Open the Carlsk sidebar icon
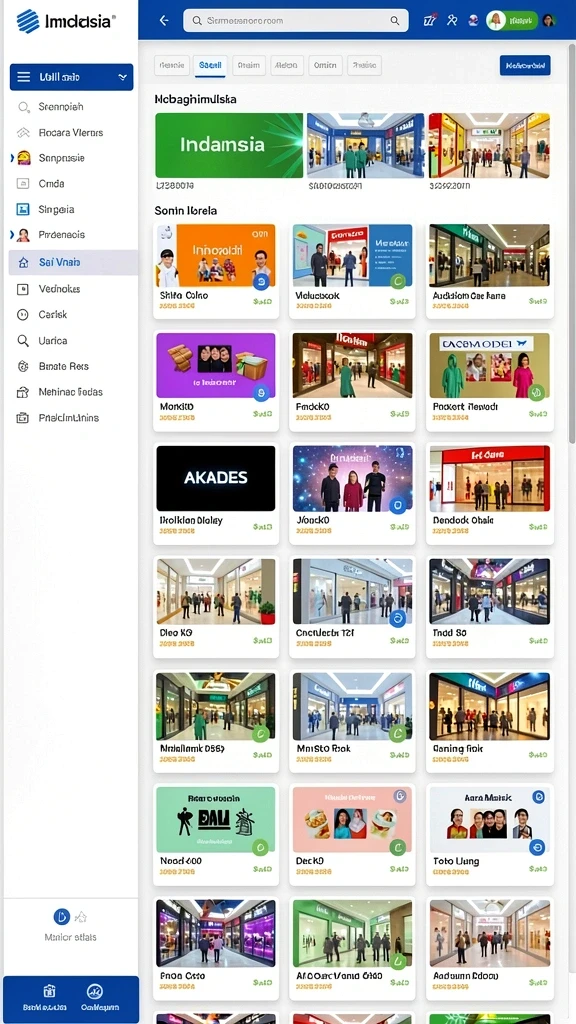The width and height of the screenshot is (576, 1024). click(x=23, y=314)
